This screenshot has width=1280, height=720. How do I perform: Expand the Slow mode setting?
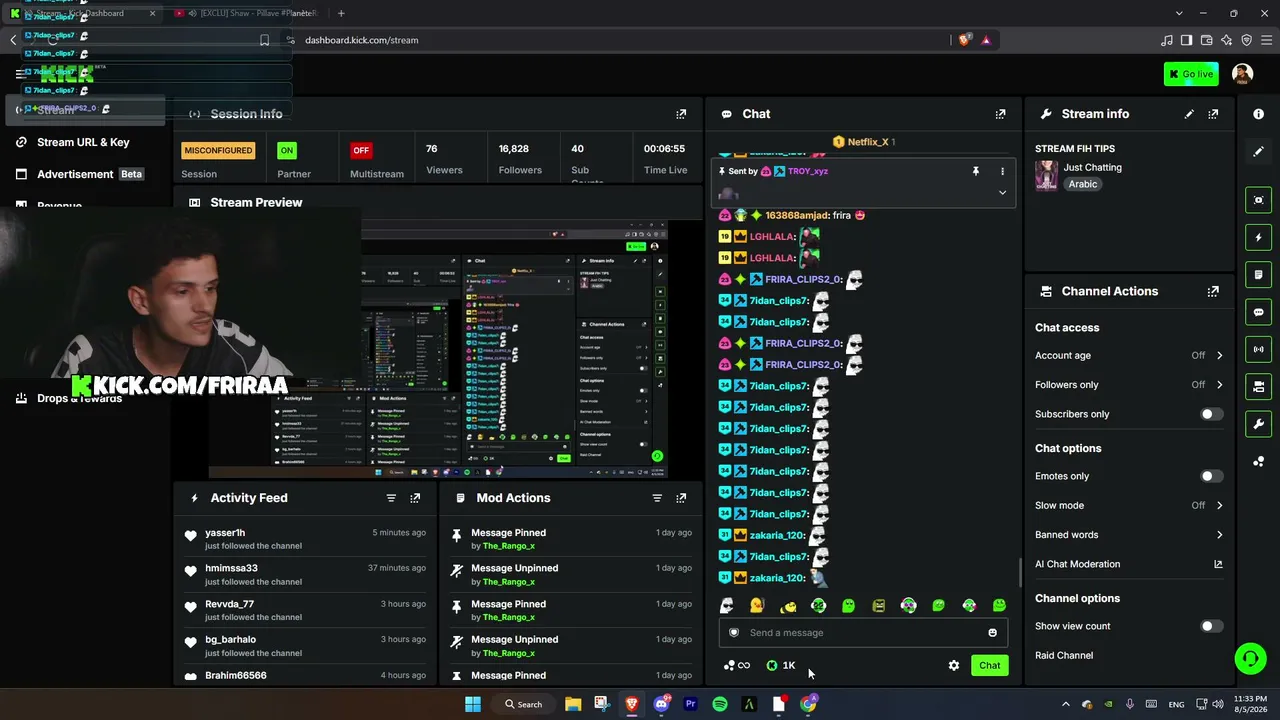[x=1219, y=506]
